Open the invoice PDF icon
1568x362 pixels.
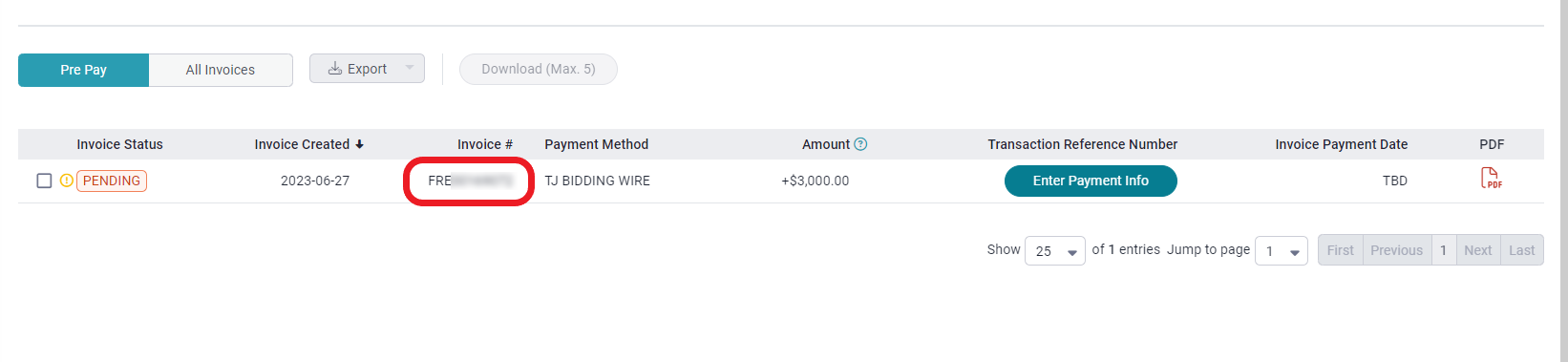[x=1491, y=179]
